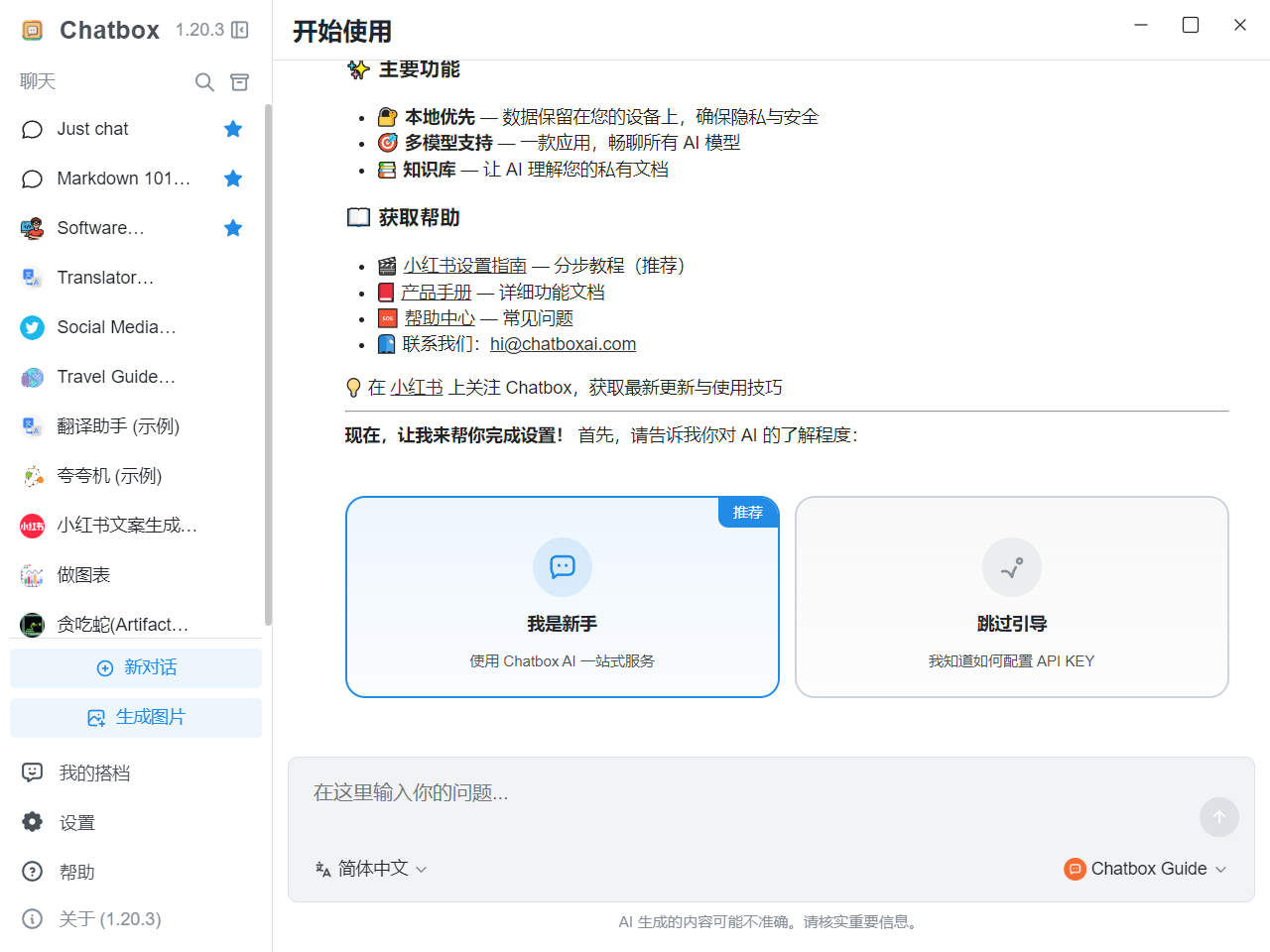Screen dimensions: 1270x952
Task: Follow the 小红书 link in the tip line
Action: coord(417,388)
